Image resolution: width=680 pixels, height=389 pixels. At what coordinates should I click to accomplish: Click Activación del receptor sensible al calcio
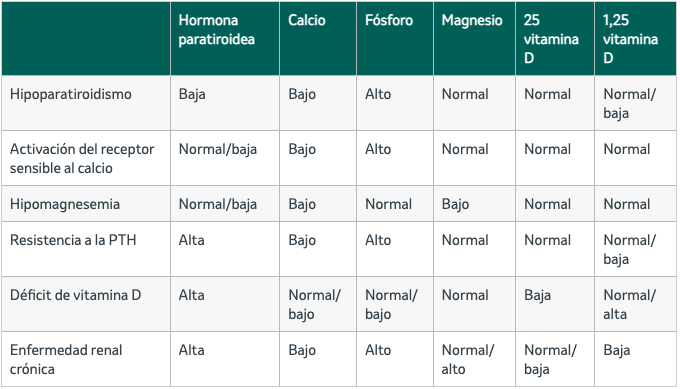(82, 158)
